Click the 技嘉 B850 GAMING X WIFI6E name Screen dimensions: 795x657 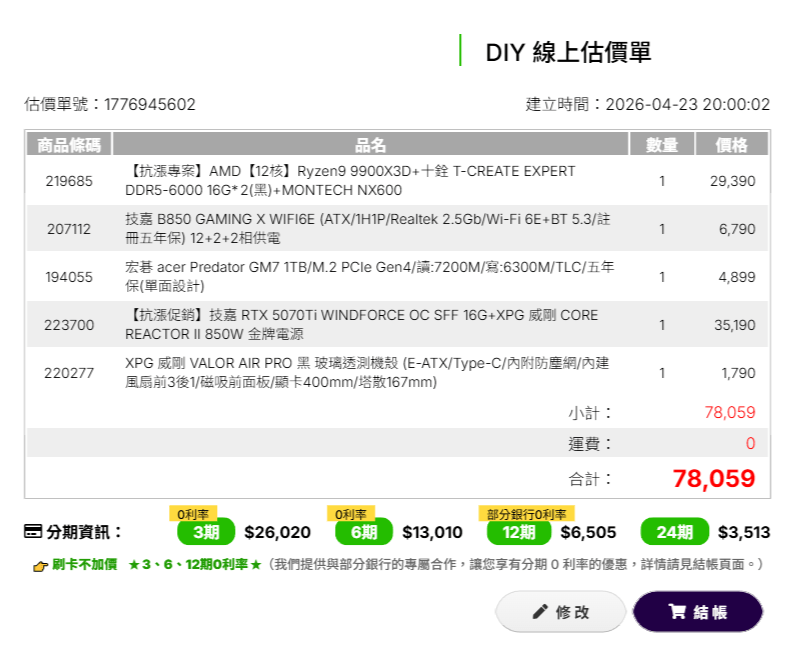(368, 229)
